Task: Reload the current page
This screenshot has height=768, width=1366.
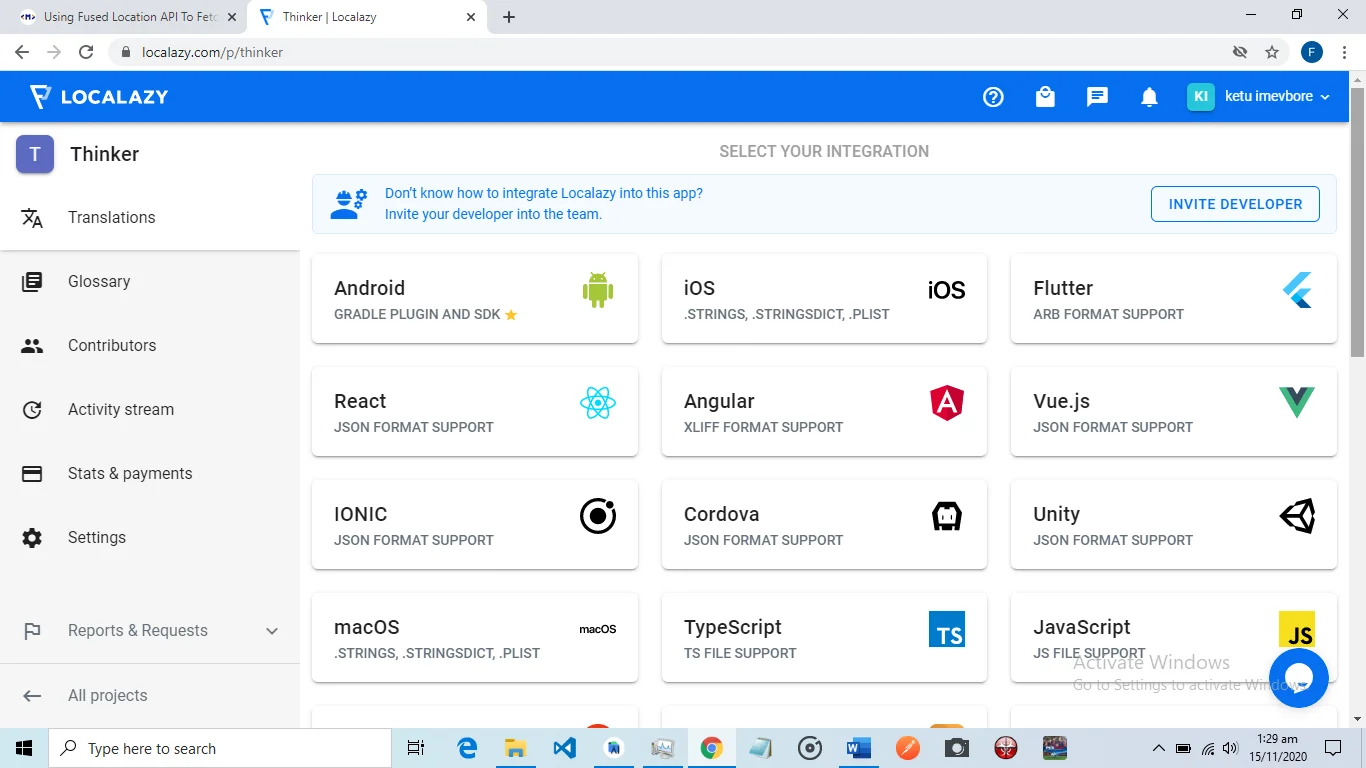Action: click(x=86, y=52)
